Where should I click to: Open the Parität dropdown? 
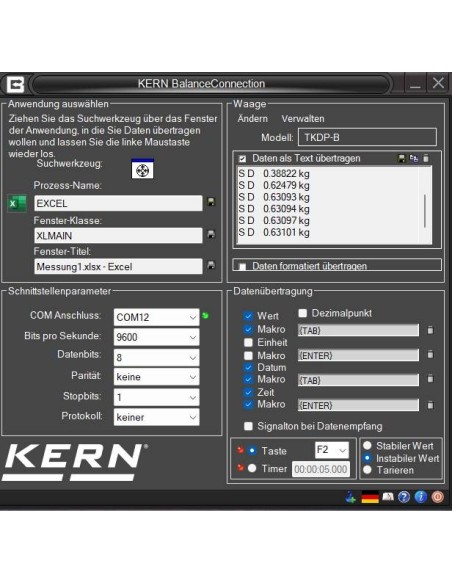[x=156, y=377]
